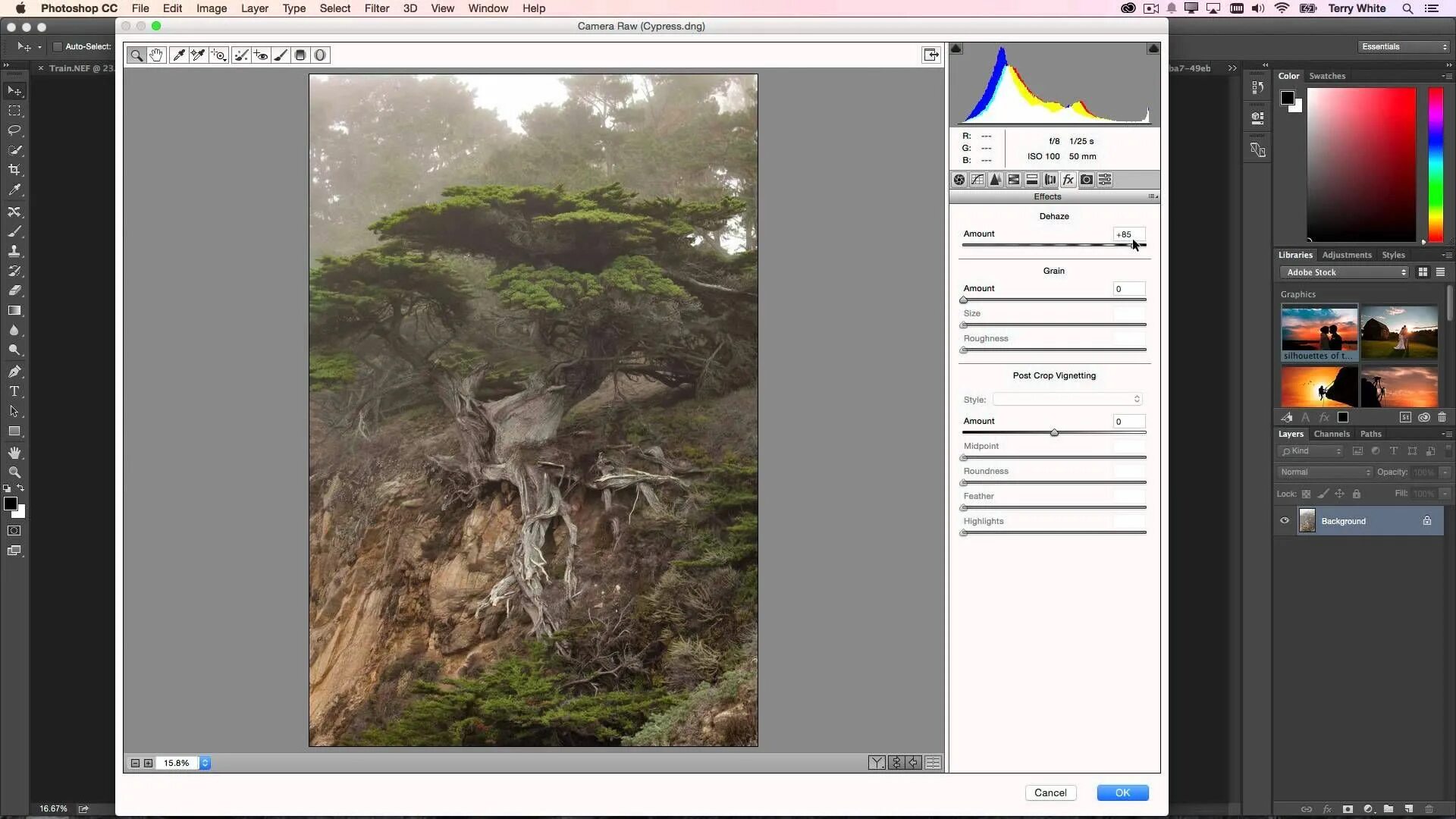The width and height of the screenshot is (1456, 819).
Task: Activate the Graduated Filter tool
Action: point(300,55)
